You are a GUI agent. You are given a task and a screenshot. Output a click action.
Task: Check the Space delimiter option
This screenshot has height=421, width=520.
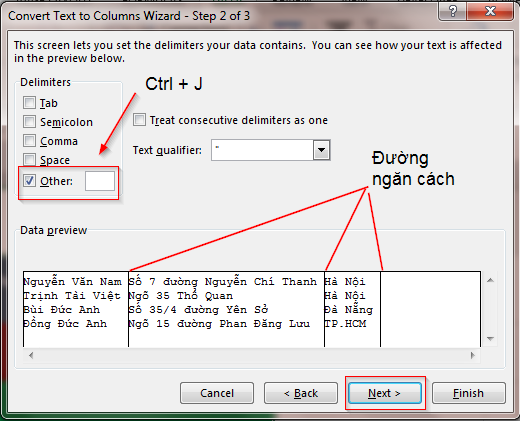click(29, 160)
